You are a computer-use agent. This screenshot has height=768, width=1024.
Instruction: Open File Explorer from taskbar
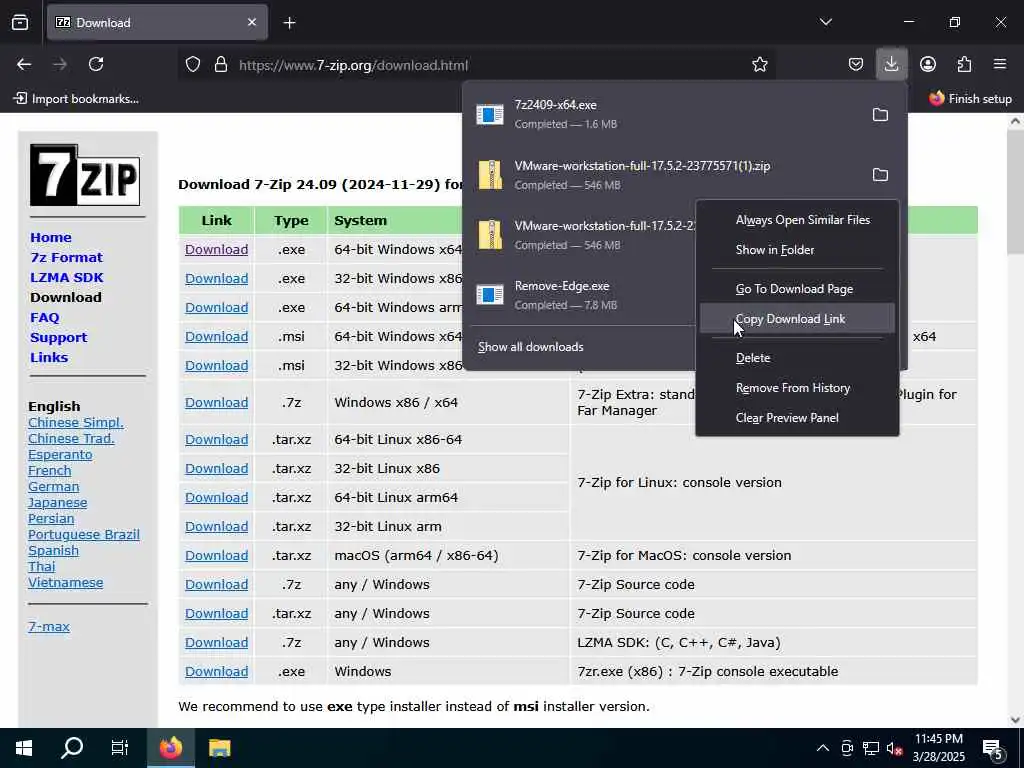click(219, 748)
